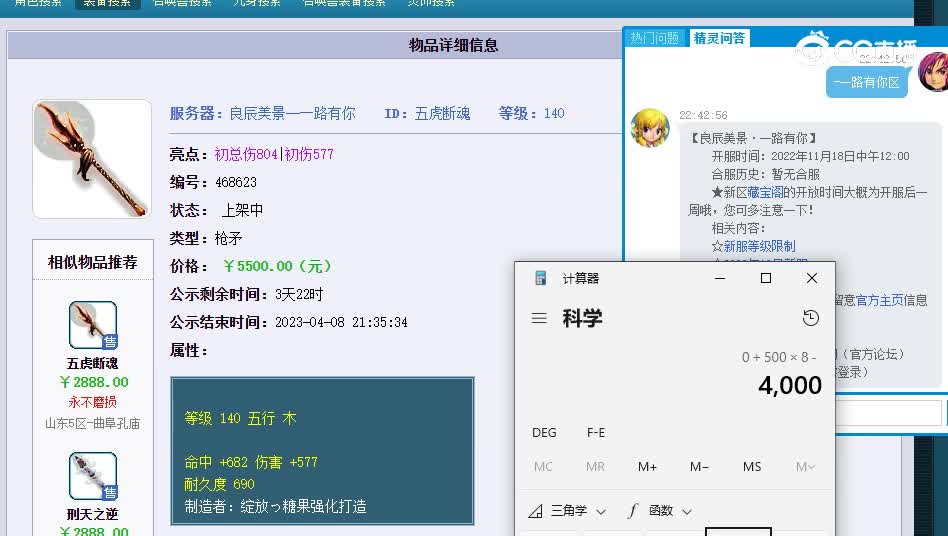Open 新服等级限制 link
Viewport: 948px width, 536px height.
(x=759, y=246)
